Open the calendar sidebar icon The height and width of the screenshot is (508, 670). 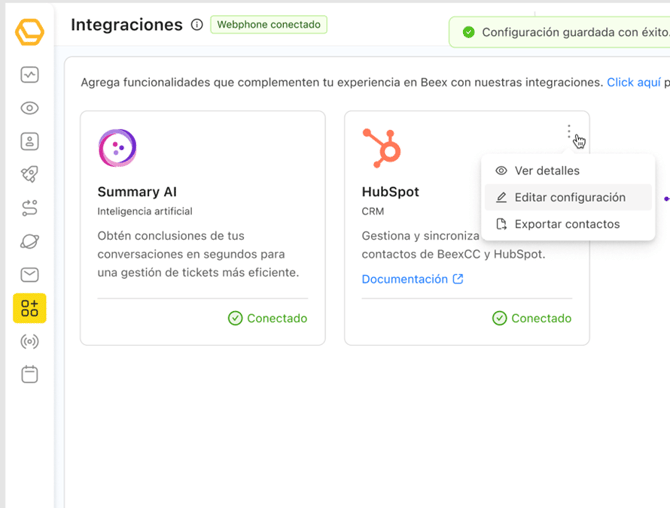pyautogui.click(x=30, y=375)
